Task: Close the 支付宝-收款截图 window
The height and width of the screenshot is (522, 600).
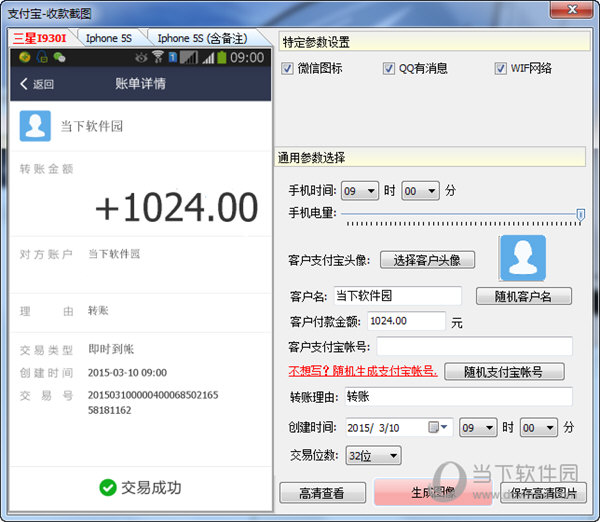Action: [572, 9]
